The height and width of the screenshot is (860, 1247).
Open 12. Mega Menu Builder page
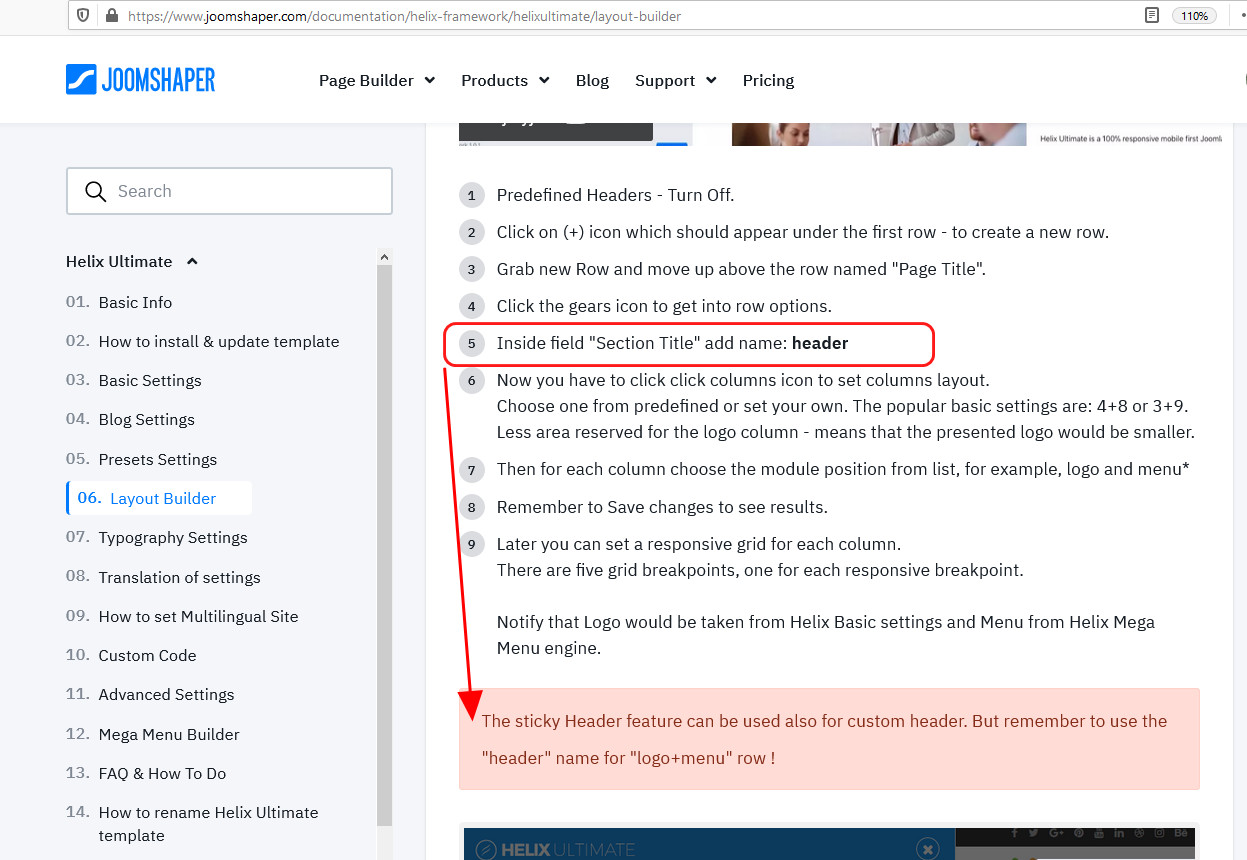point(153,734)
